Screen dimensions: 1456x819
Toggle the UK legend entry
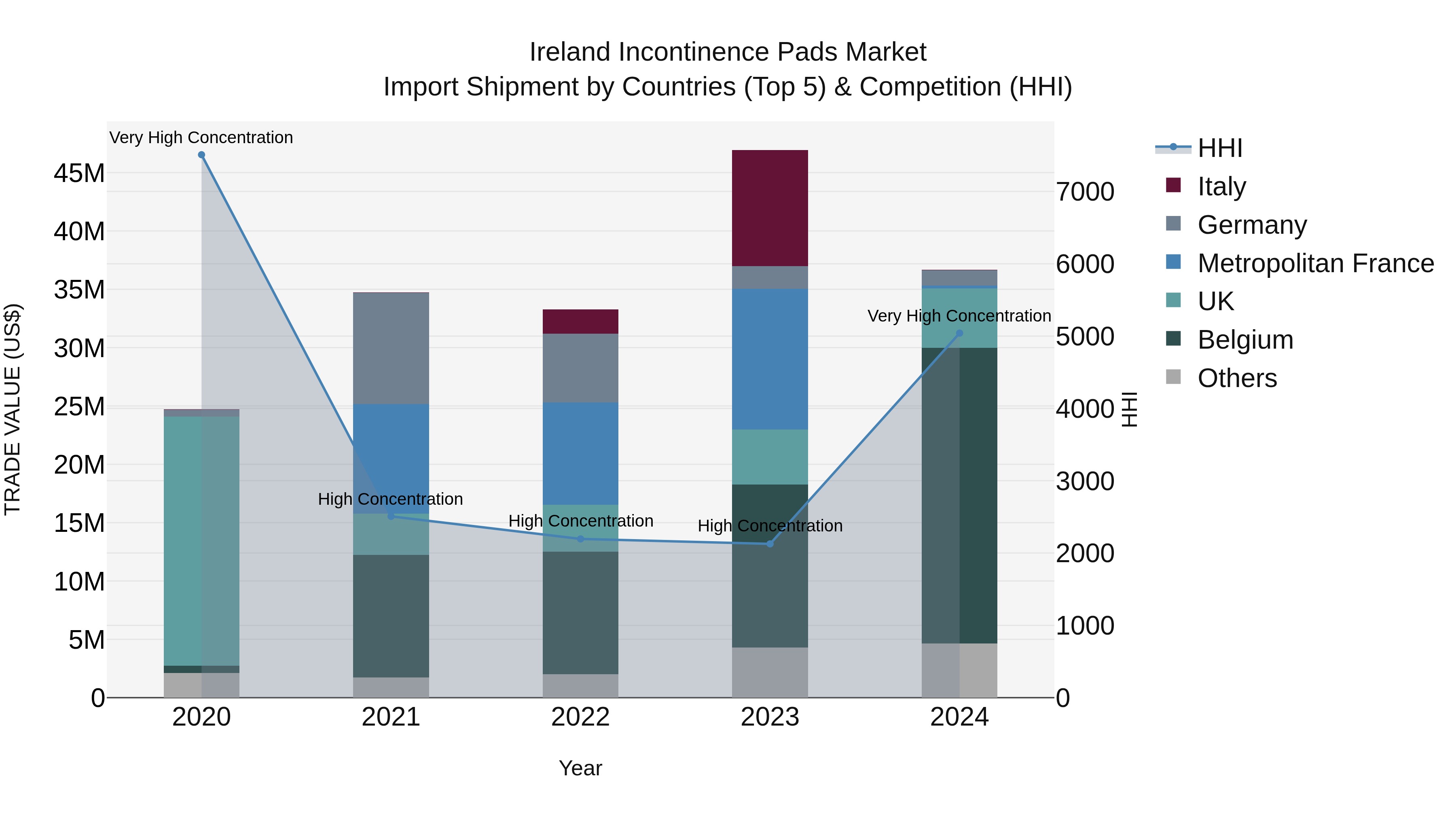(1200, 301)
